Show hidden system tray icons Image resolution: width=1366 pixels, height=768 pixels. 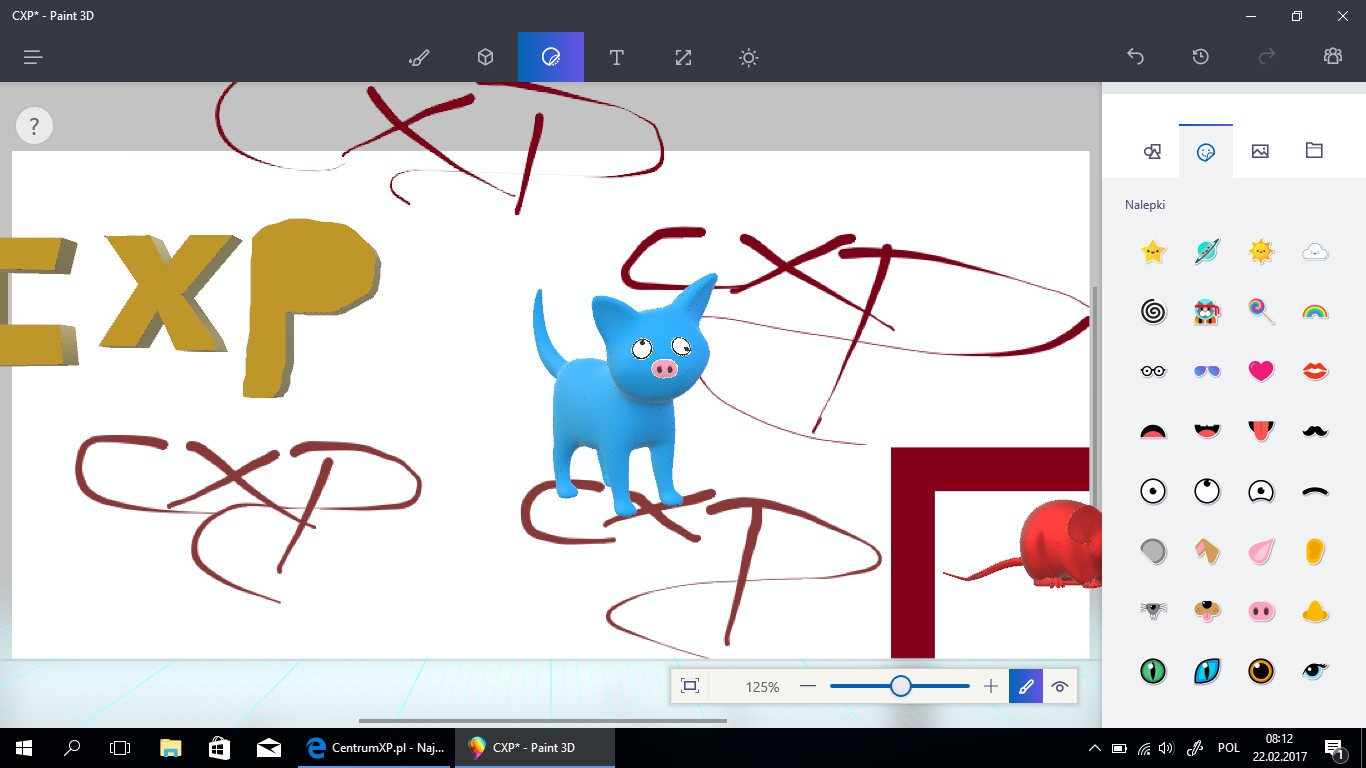pyautogui.click(x=1094, y=748)
